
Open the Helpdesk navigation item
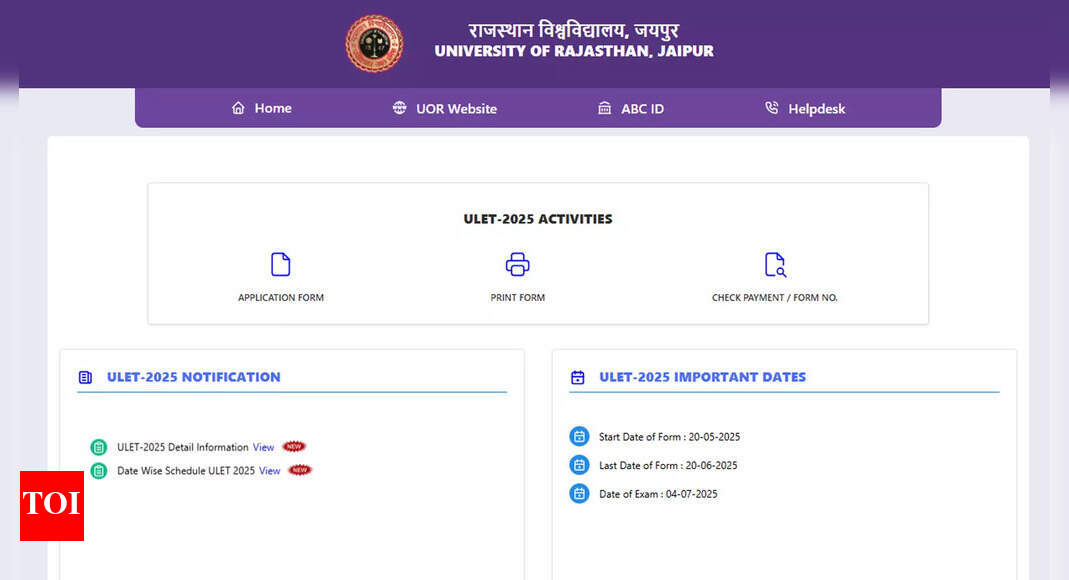coord(816,108)
